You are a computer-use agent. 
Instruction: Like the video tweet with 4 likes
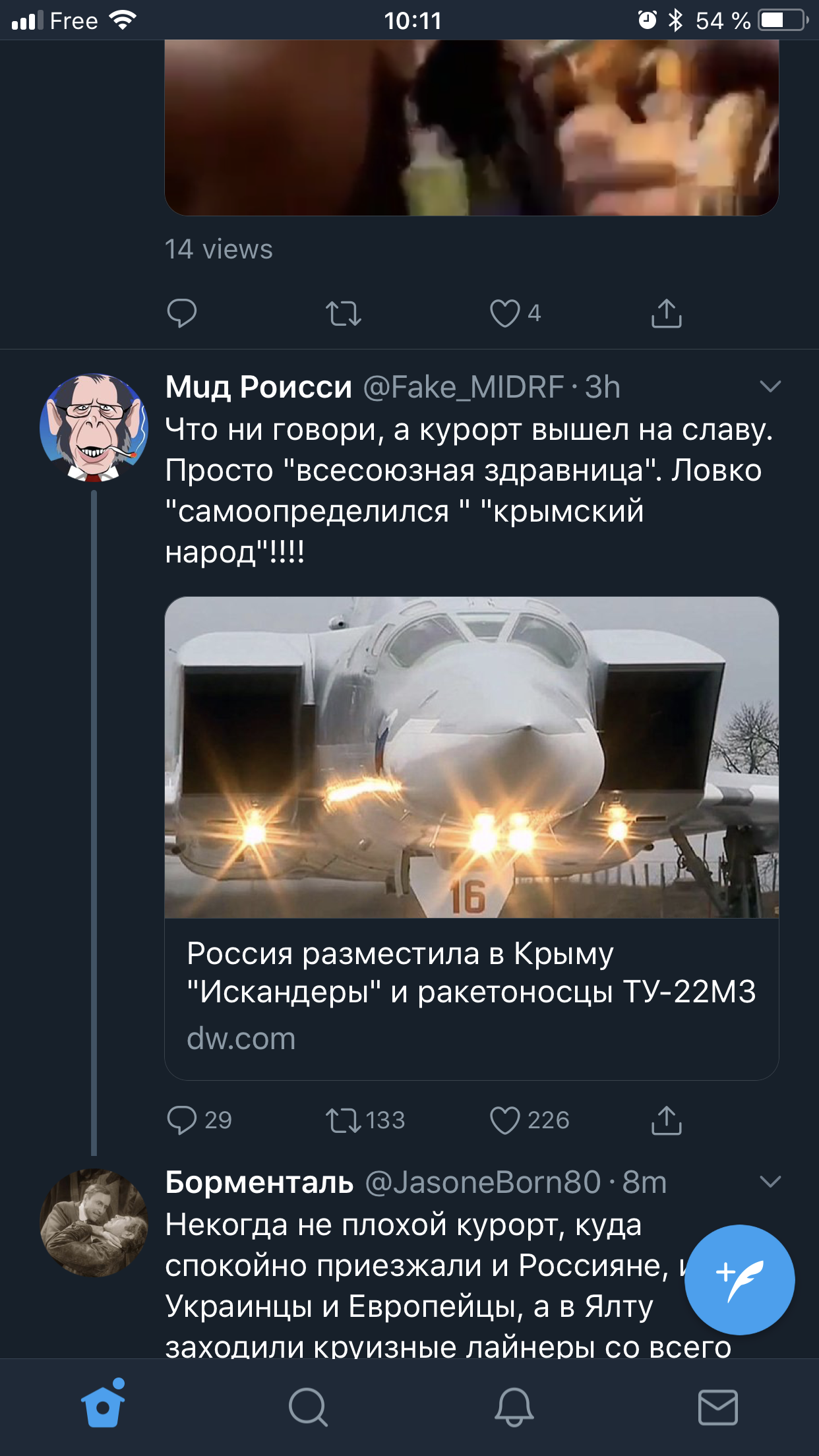click(505, 313)
